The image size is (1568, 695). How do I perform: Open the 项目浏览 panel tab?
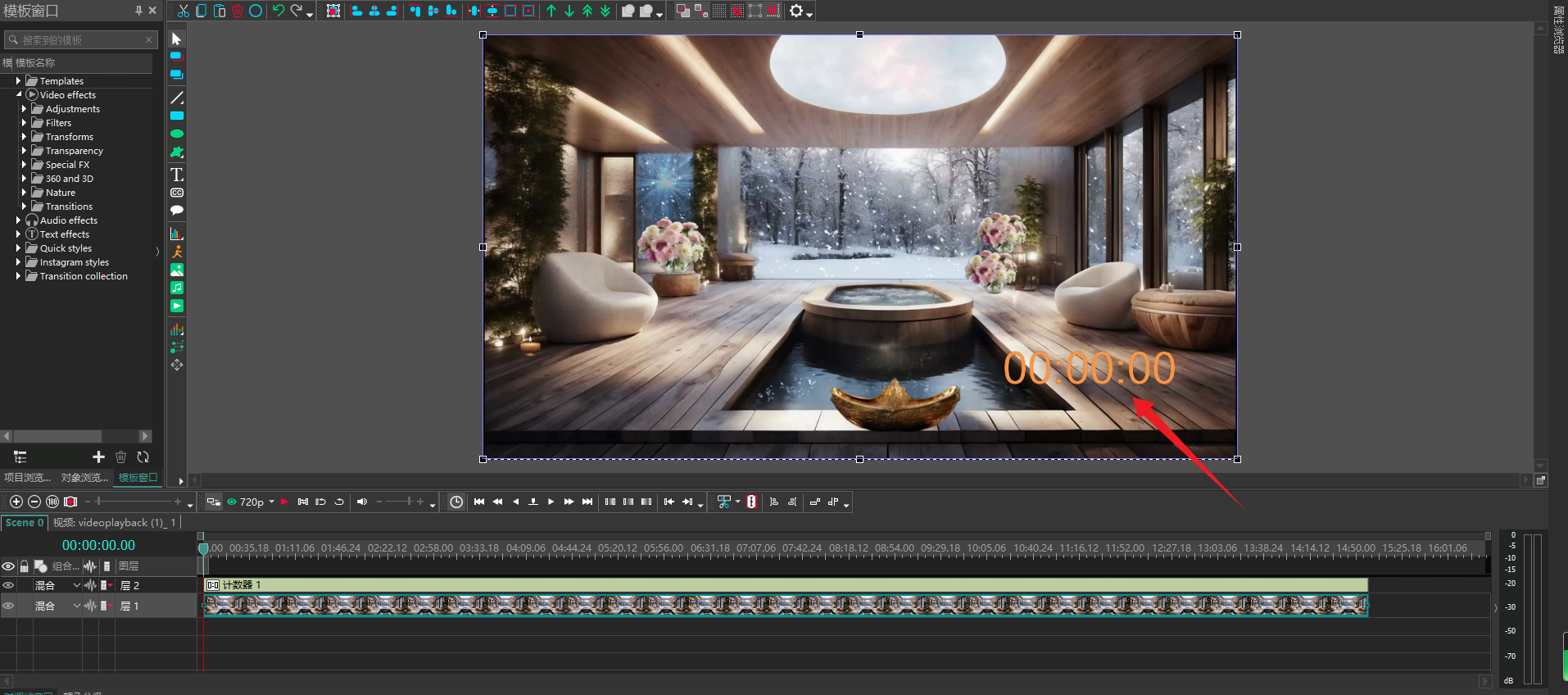[27, 478]
